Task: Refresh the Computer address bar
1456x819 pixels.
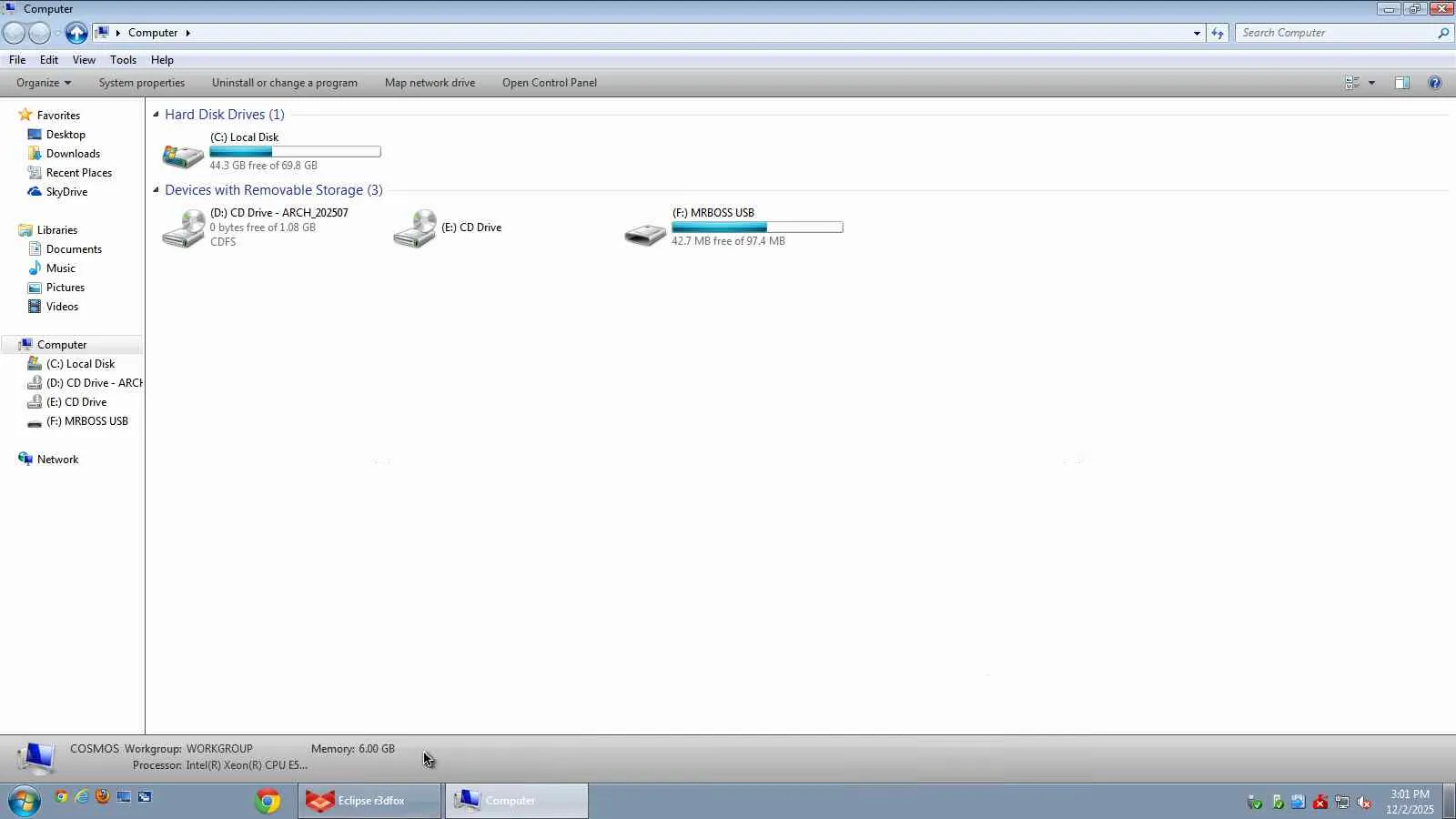Action: pyautogui.click(x=1218, y=33)
